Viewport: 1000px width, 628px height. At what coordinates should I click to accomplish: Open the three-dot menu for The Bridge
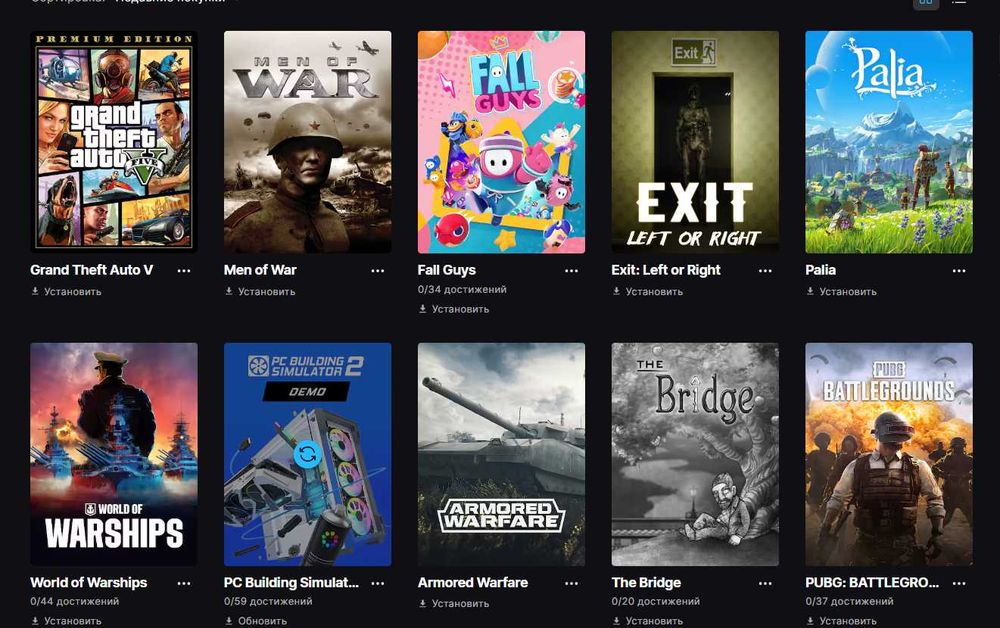click(765, 583)
